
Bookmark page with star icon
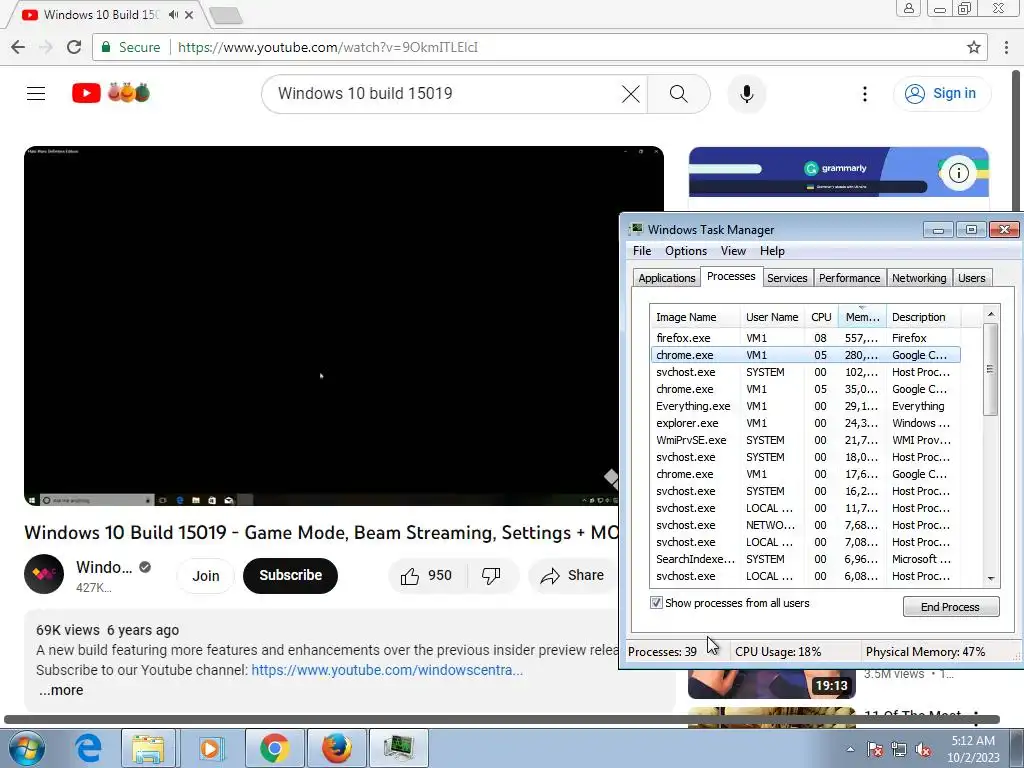tap(974, 47)
